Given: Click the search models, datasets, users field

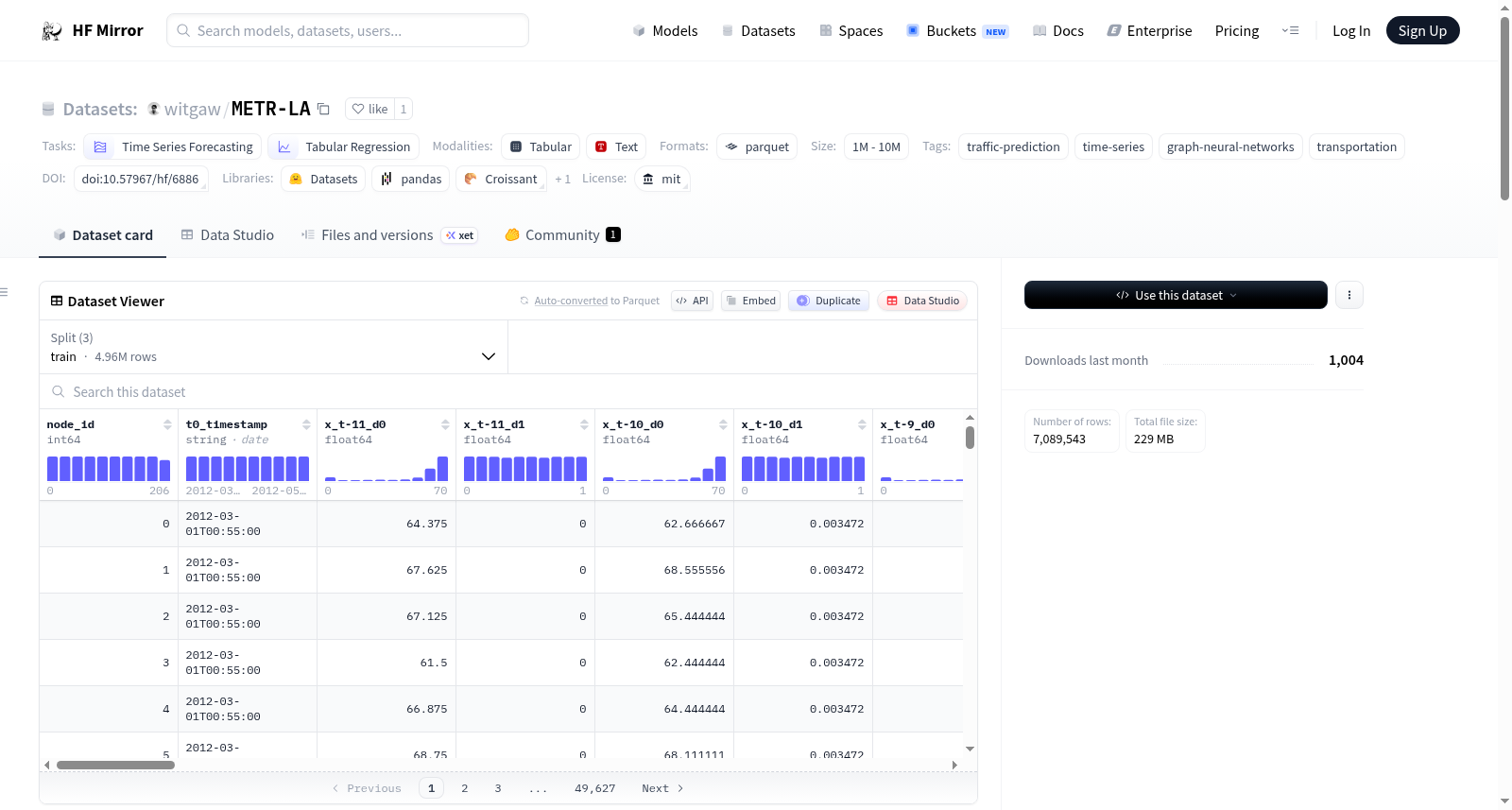Looking at the screenshot, I should tap(348, 30).
